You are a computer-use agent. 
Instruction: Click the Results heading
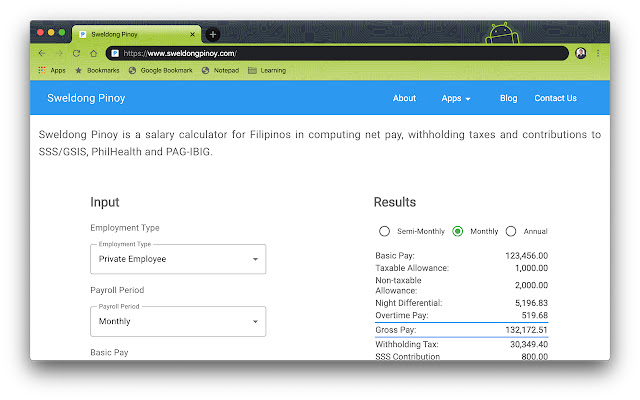click(395, 202)
